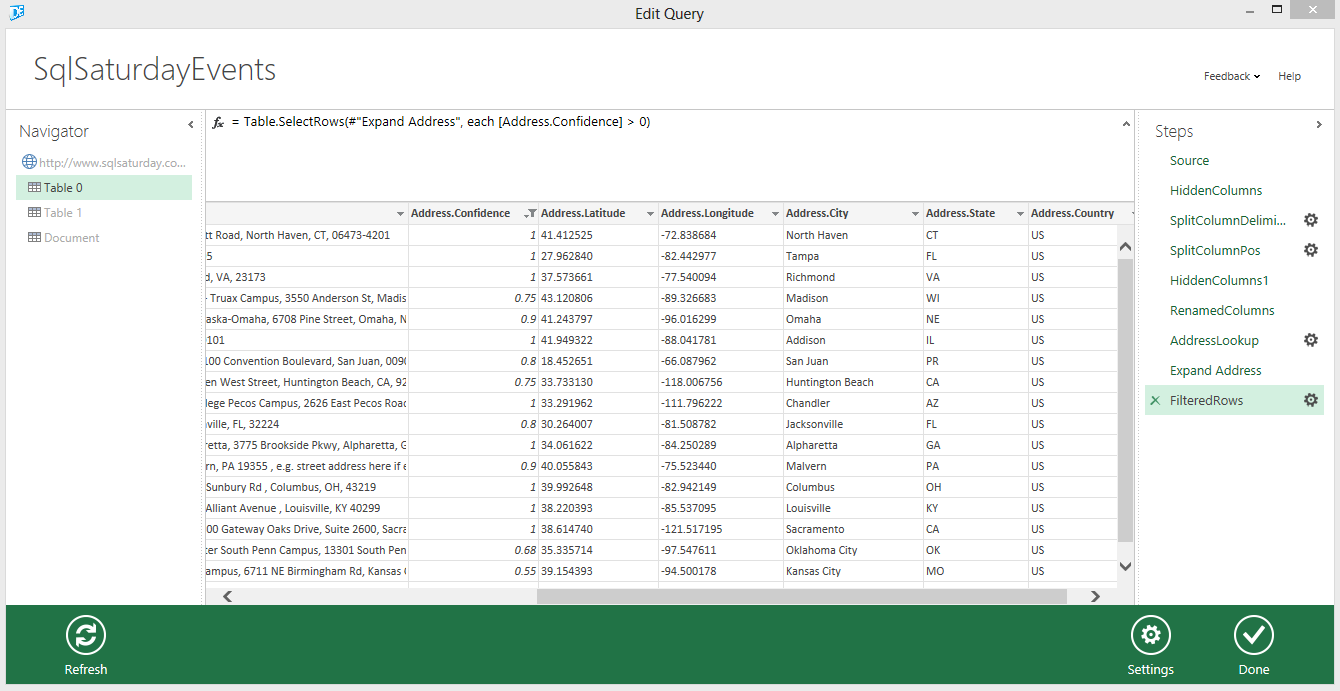The image size is (1340, 691).
Task: Click the SqlSaturdayEvents query name
Action: coord(155,70)
